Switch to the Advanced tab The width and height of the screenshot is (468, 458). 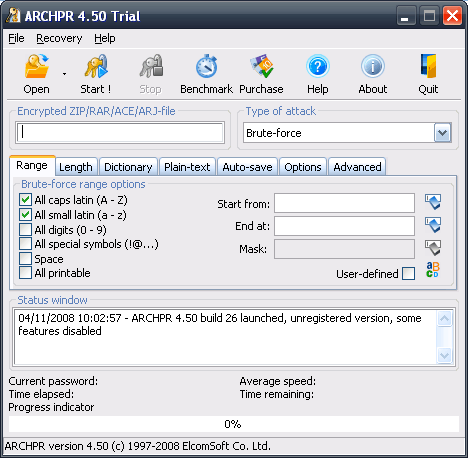pos(357,167)
